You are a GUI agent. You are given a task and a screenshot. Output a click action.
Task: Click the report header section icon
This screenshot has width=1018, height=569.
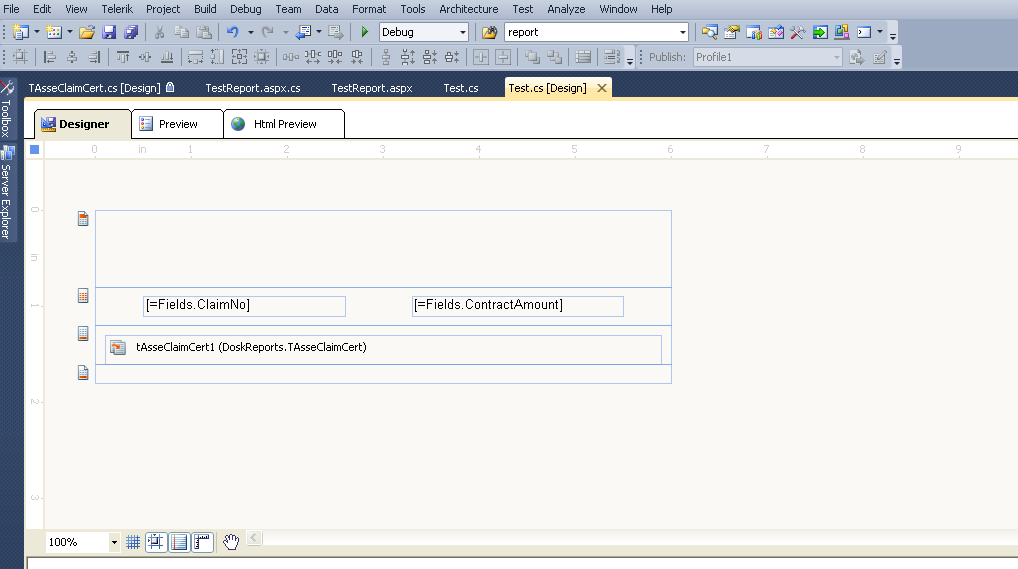pyautogui.click(x=83, y=219)
